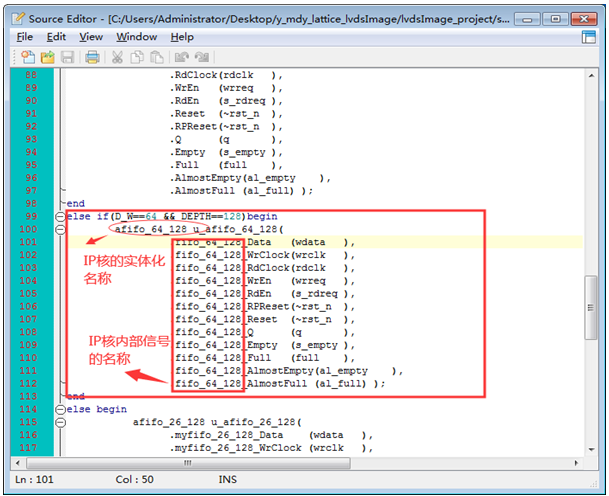Click the 'INS' insert mode indicator
The height and width of the screenshot is (496, 609).
[228, 479]
